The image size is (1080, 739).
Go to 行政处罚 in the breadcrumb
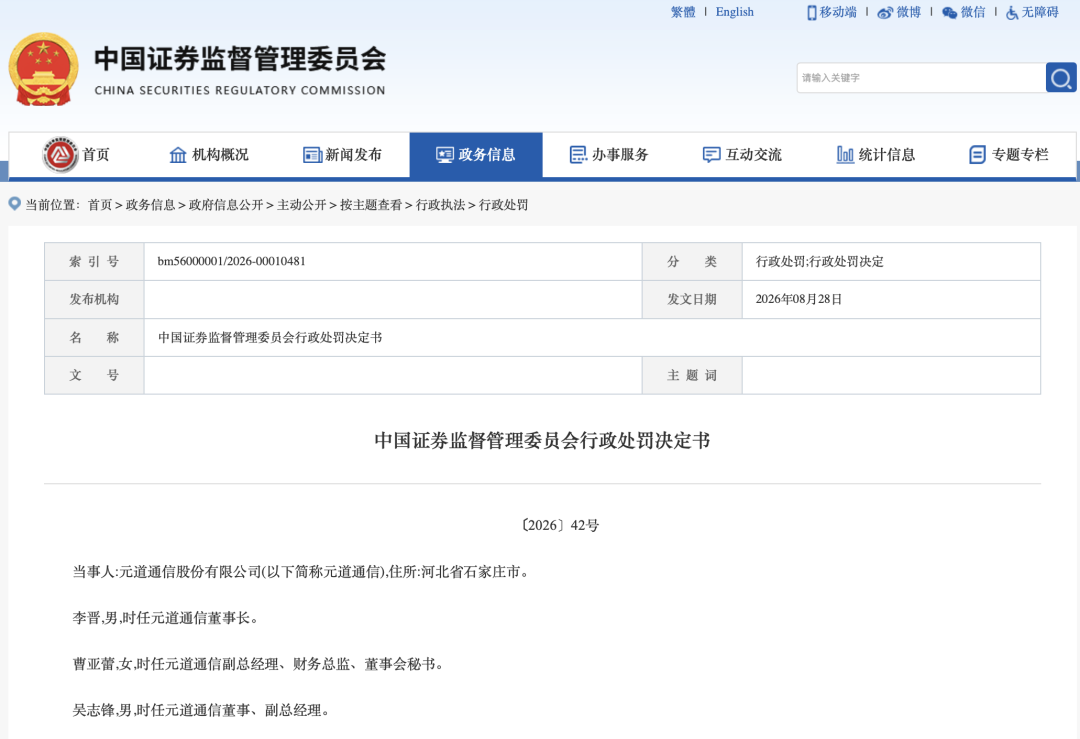(x=503, y=205)
